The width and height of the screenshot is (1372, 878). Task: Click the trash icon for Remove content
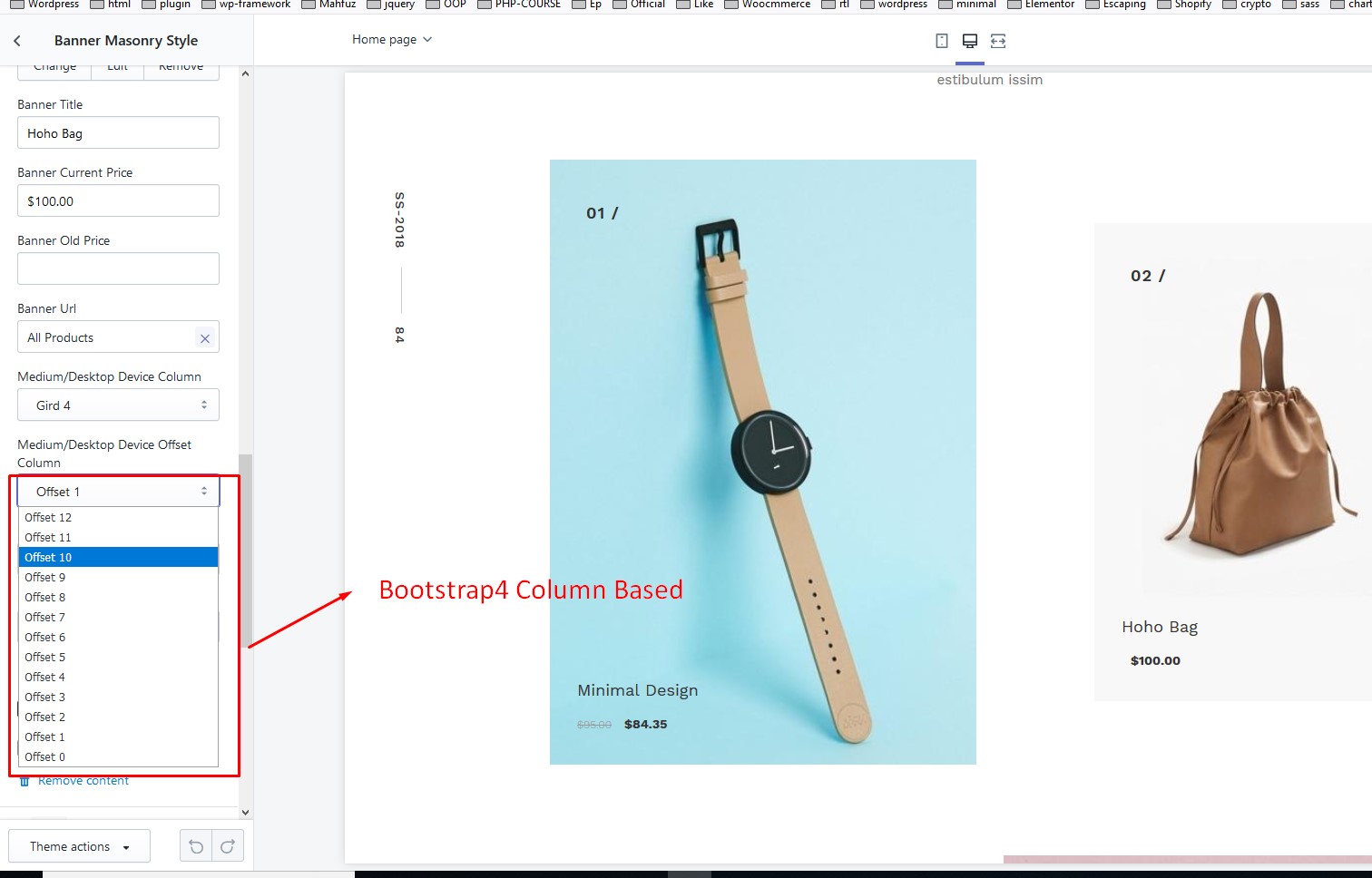point(24,781)
